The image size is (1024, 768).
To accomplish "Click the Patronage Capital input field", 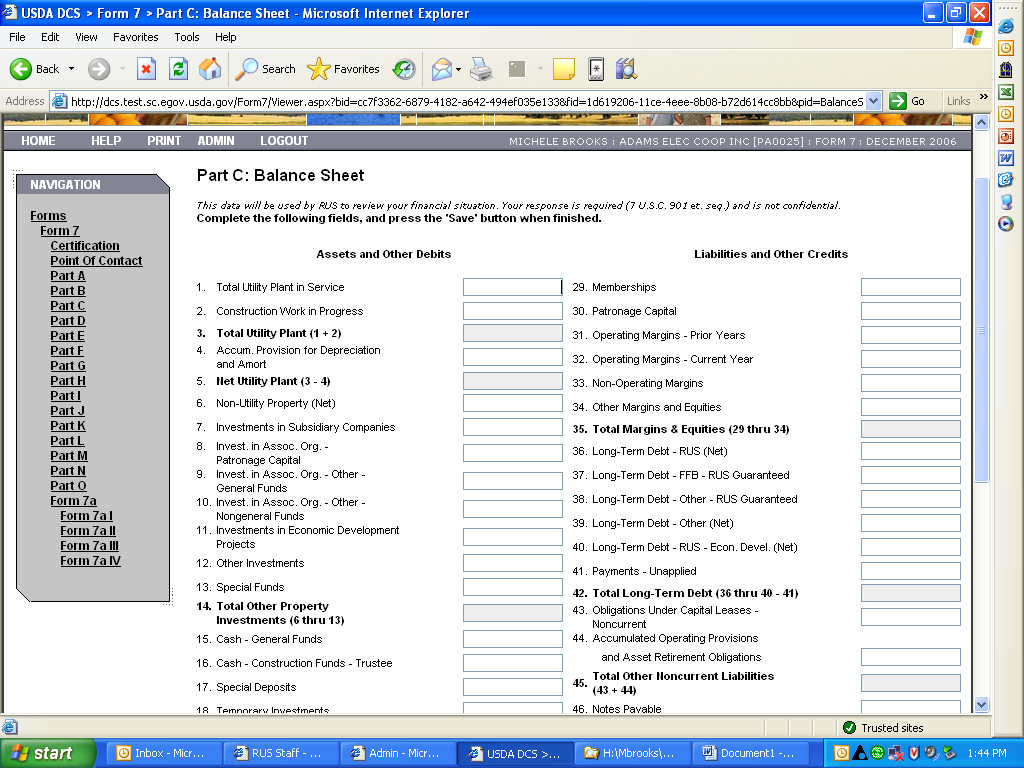I will click(x=910, y=311).
